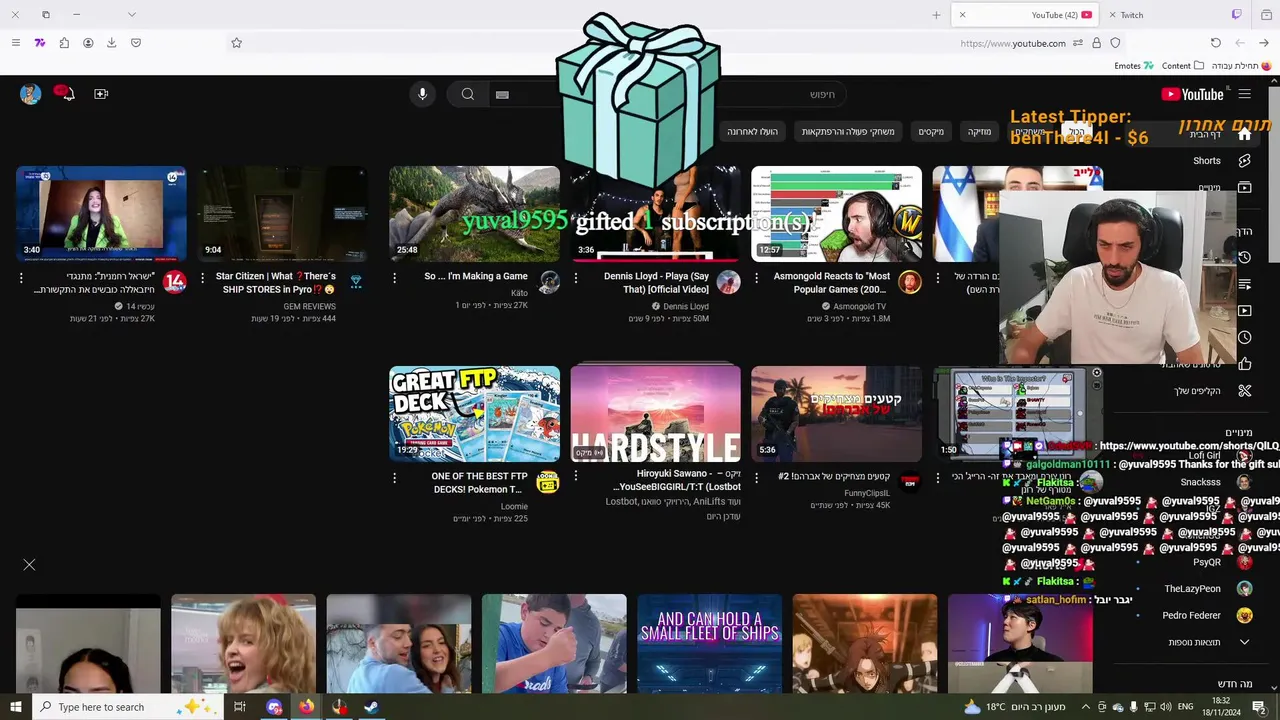
Task: Open Windows Start menu
Action: point(15,707)
